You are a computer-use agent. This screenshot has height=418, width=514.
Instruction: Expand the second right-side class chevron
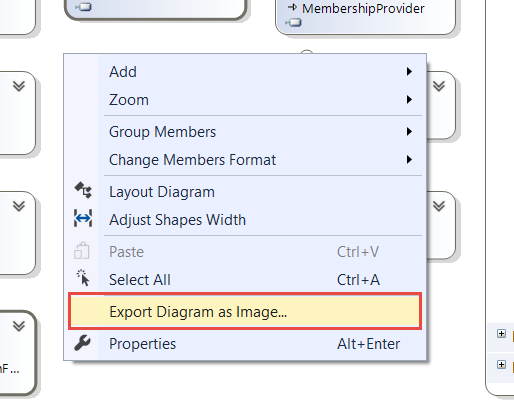tap(439, 206)
